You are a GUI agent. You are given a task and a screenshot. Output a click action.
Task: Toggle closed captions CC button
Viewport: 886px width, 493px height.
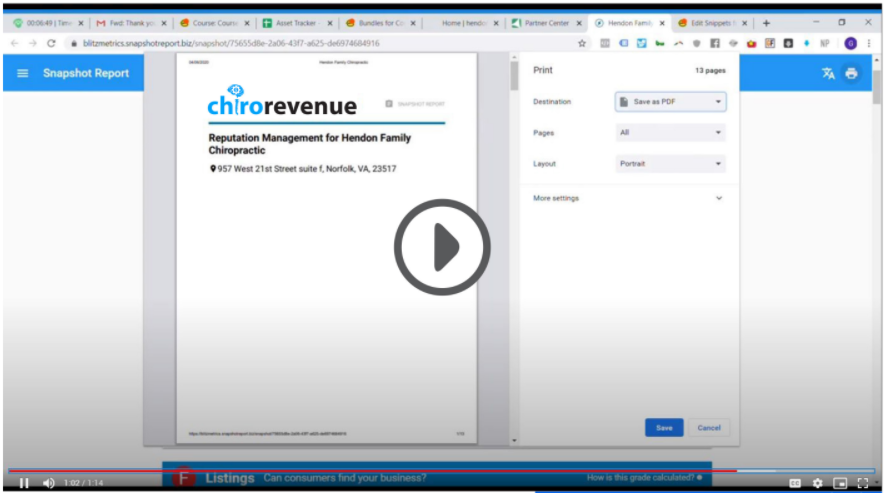point(794,483)
